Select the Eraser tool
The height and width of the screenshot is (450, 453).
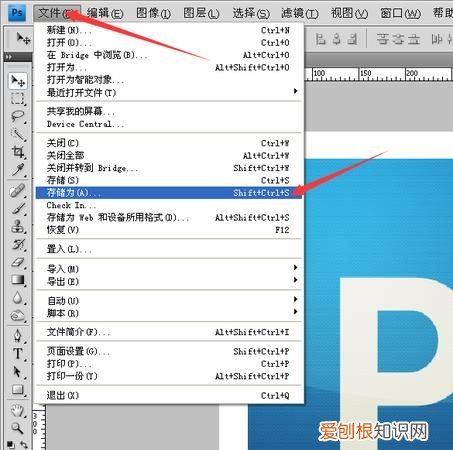(x=18, y=262)
